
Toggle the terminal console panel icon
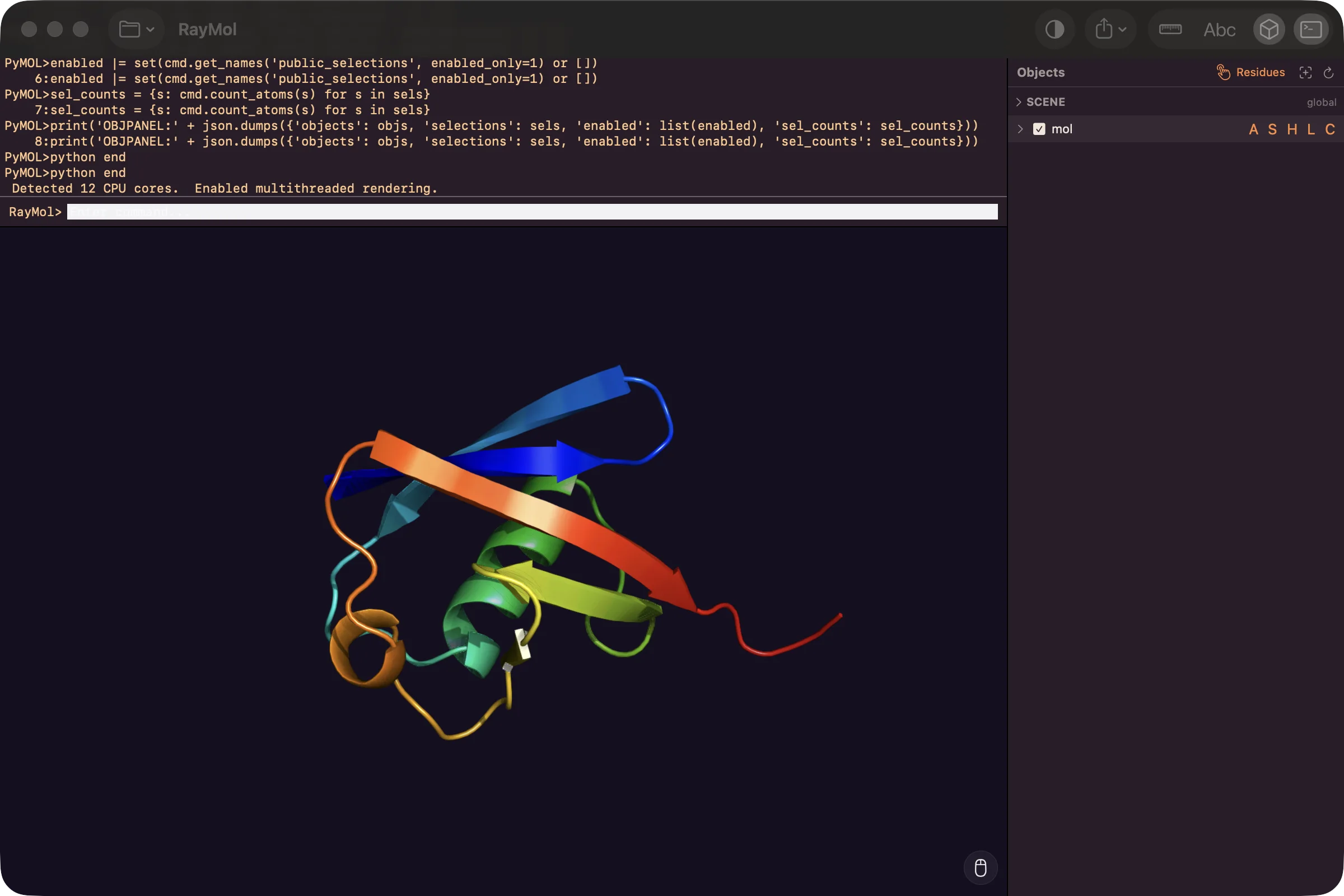[x=1311, y=29]
